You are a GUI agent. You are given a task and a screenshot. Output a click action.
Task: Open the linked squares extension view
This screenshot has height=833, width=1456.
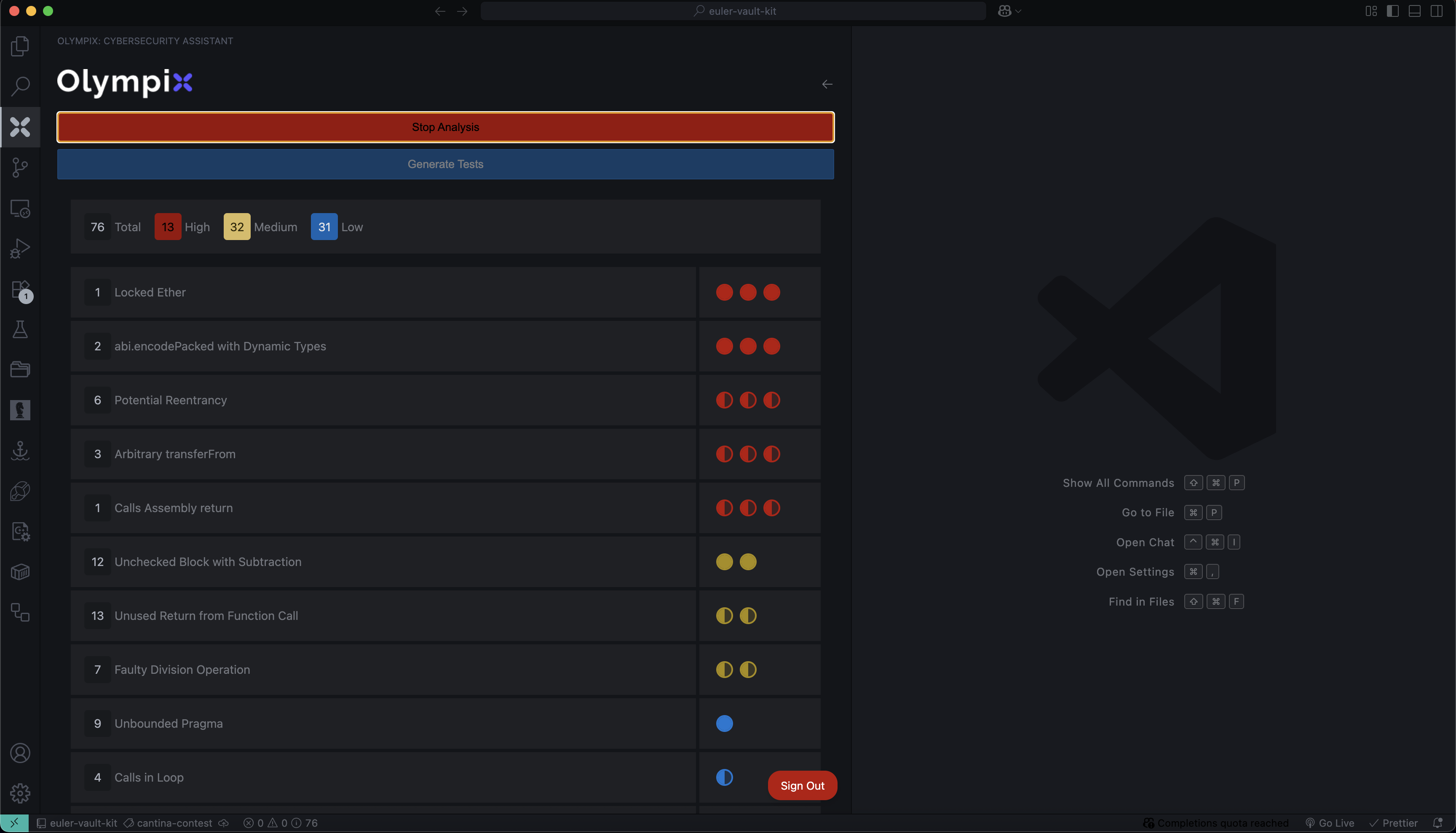[20, 612]
